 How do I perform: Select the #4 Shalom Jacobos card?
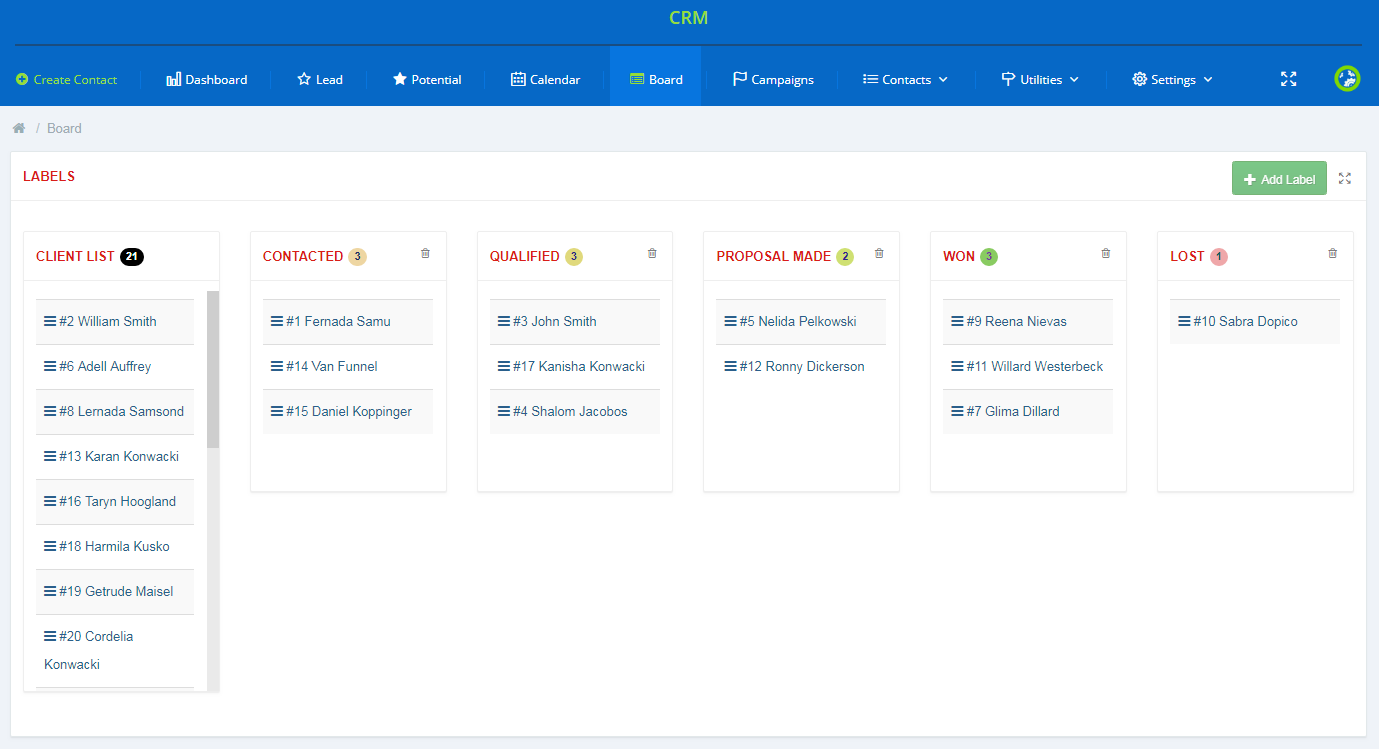click(x=575, y=411)
